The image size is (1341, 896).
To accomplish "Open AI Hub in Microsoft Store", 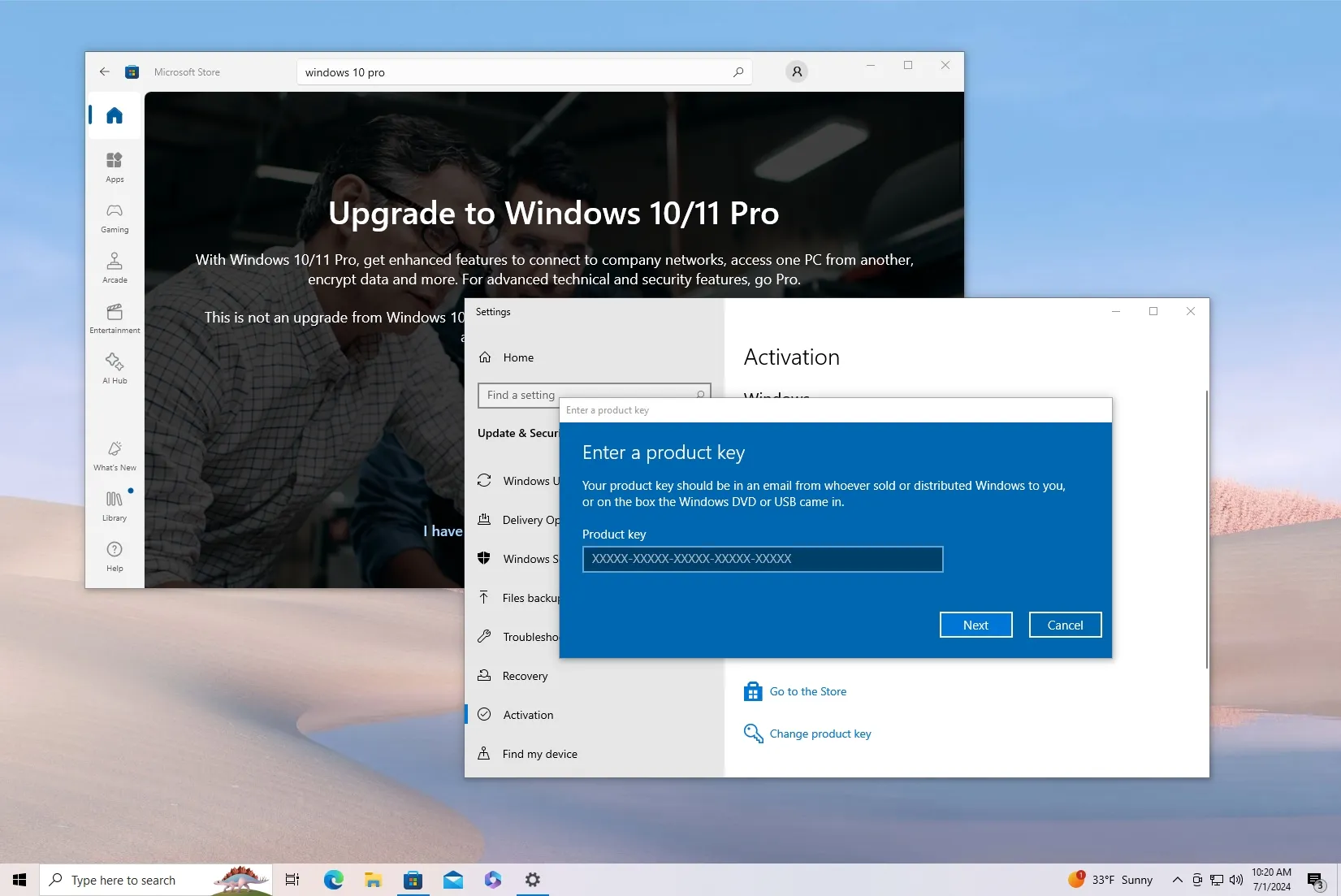I will [x=115, y=367].
